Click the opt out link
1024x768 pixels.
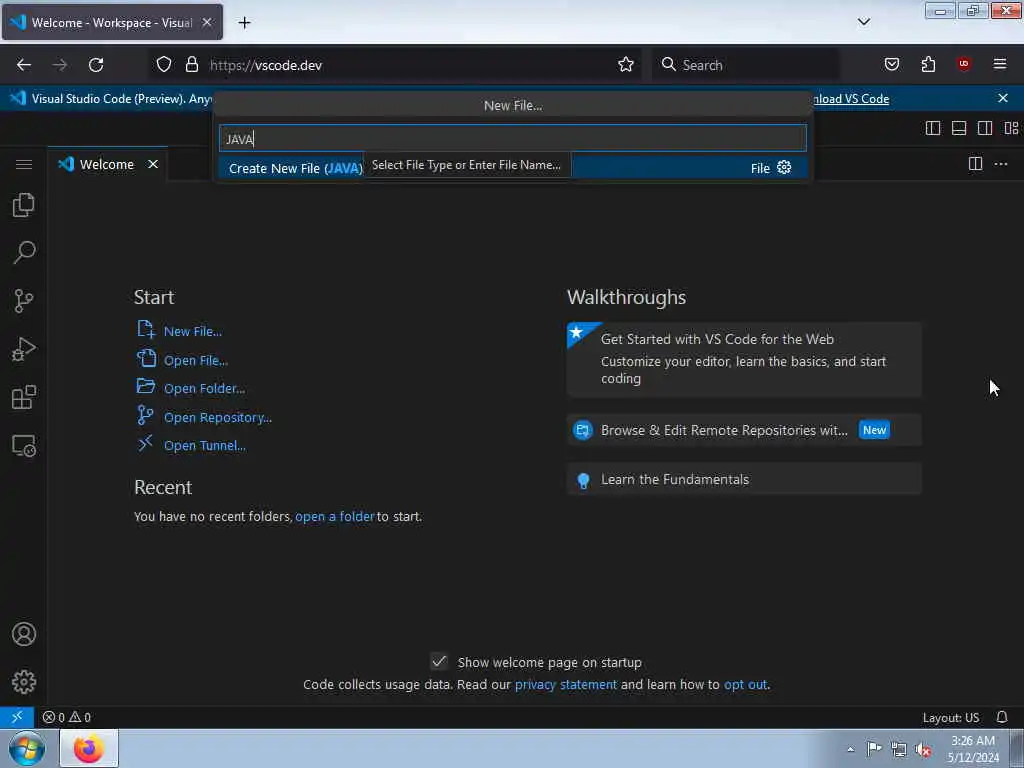point(745,684)
